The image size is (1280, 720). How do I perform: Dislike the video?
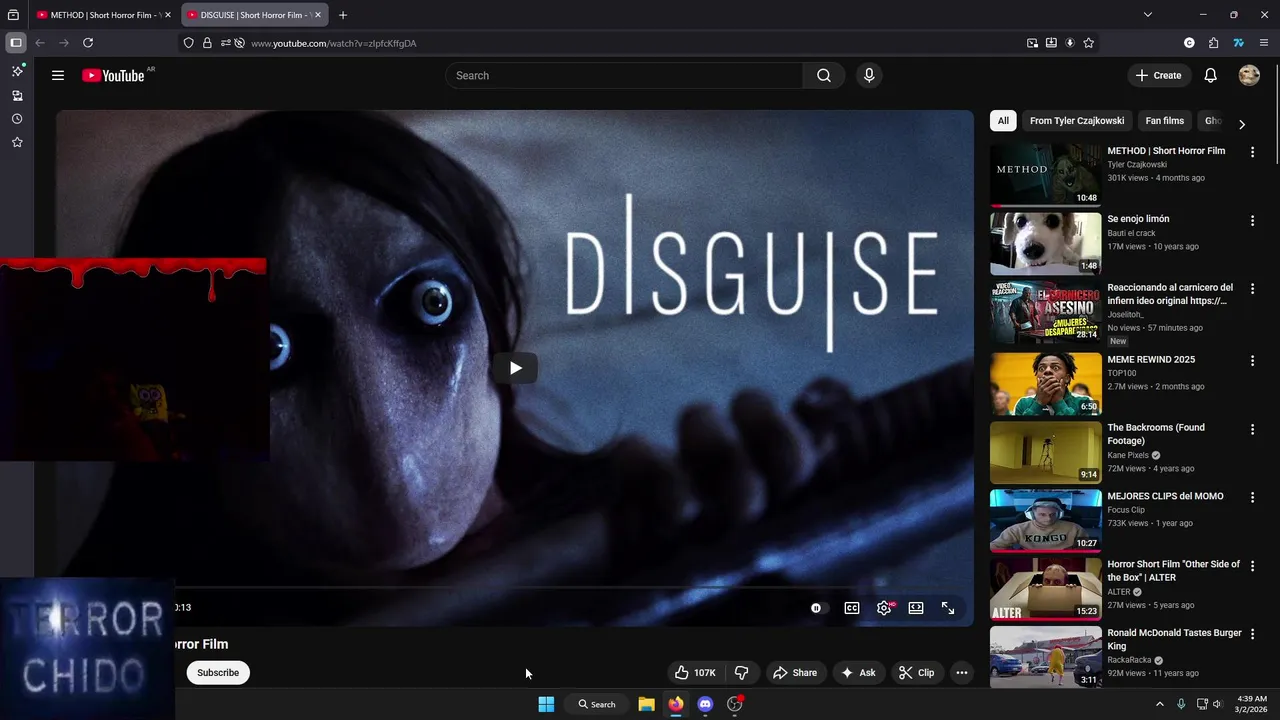click(742, 673)
